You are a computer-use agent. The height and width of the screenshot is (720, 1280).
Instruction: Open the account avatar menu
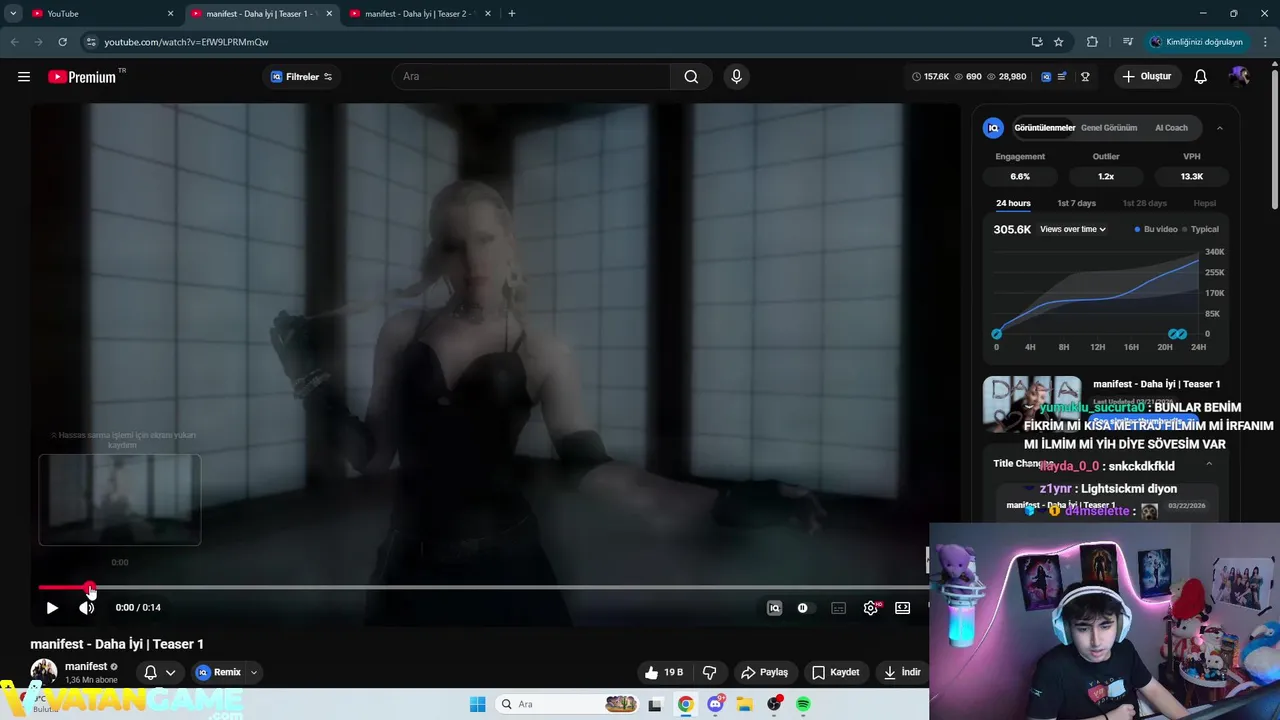pos(1239,77)
